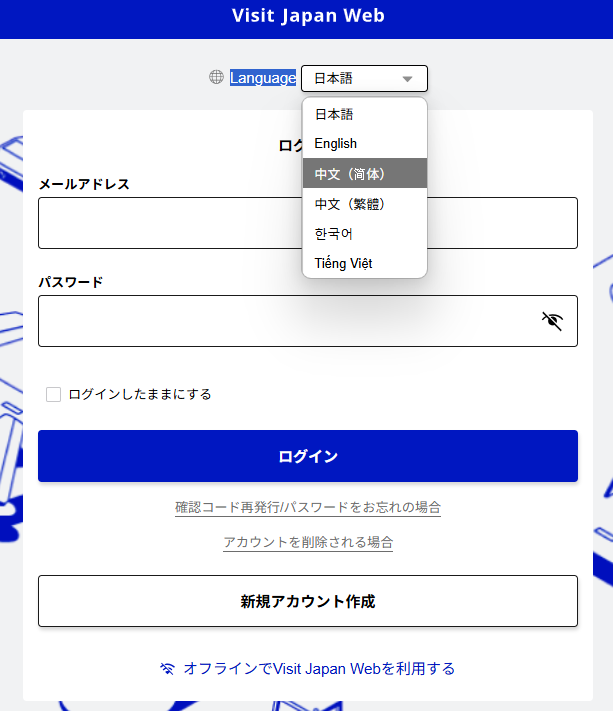This screenshot has width=613, height=711.
Task: Click the offline wifi-off icon
Action: 167,669
